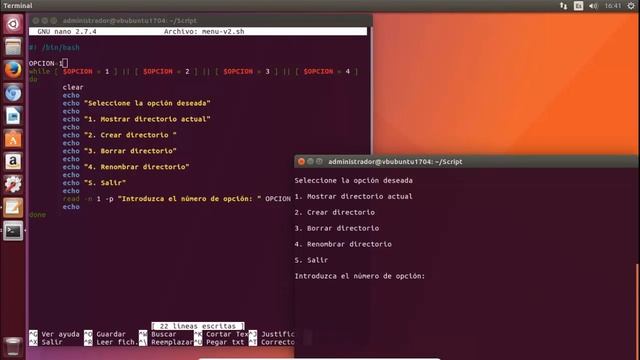Click the ^X Salir shortcut in nano

point(46,342)
